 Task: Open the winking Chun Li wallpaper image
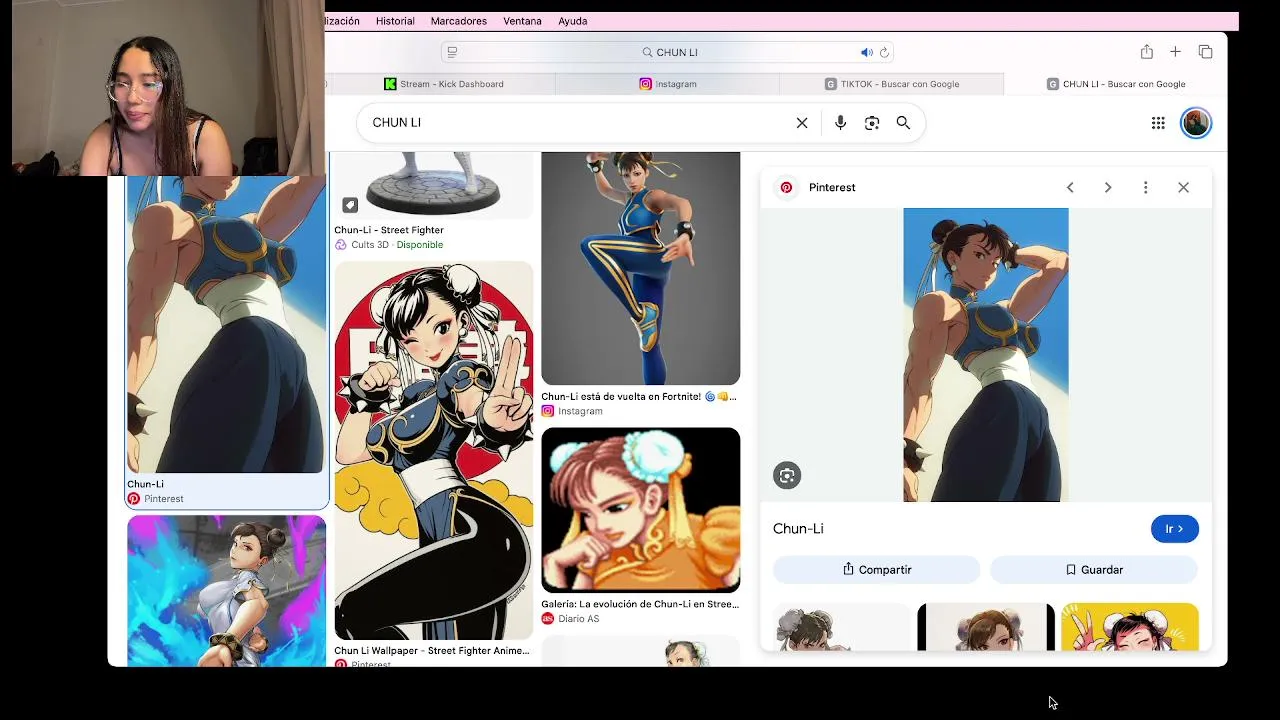click(434, 451)
